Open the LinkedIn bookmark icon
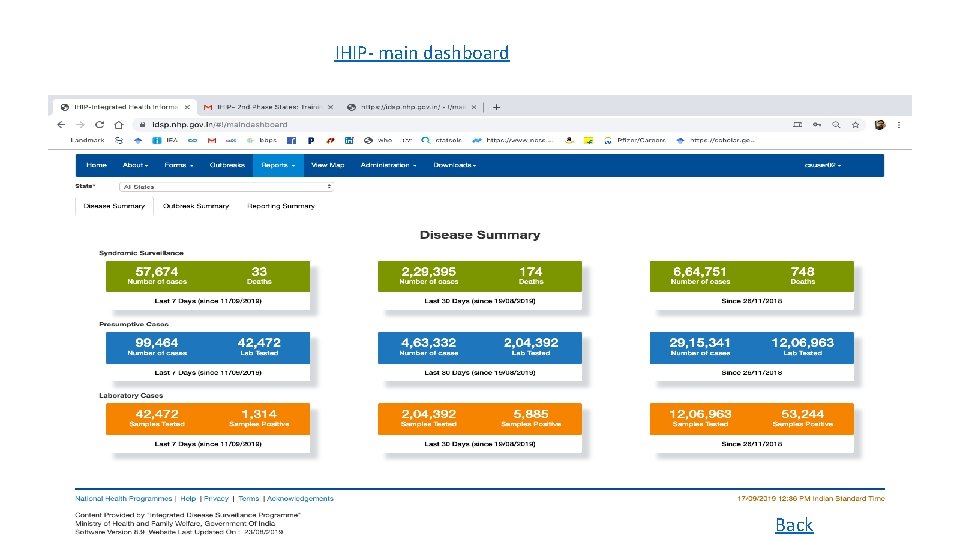This screenshot has height=540, width=960. [349, 141]
